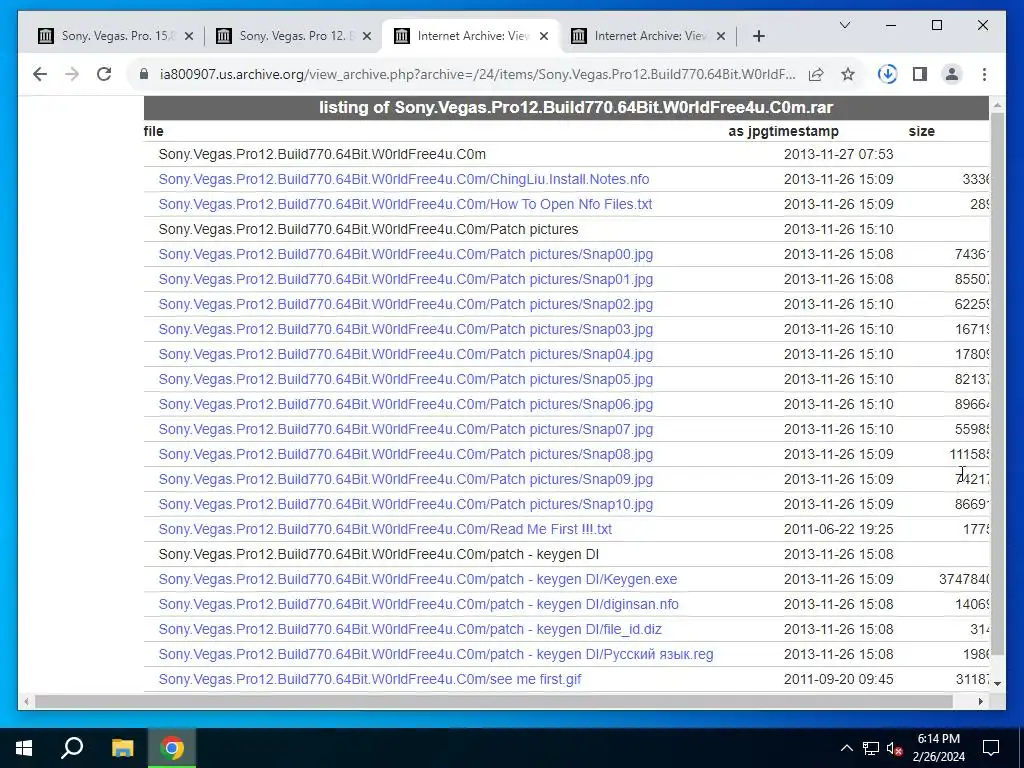Image resolution: width=1024 pixels, height=768 pixels.
Task: Close the last Internet Archive tab
Action: pos(721,37)
